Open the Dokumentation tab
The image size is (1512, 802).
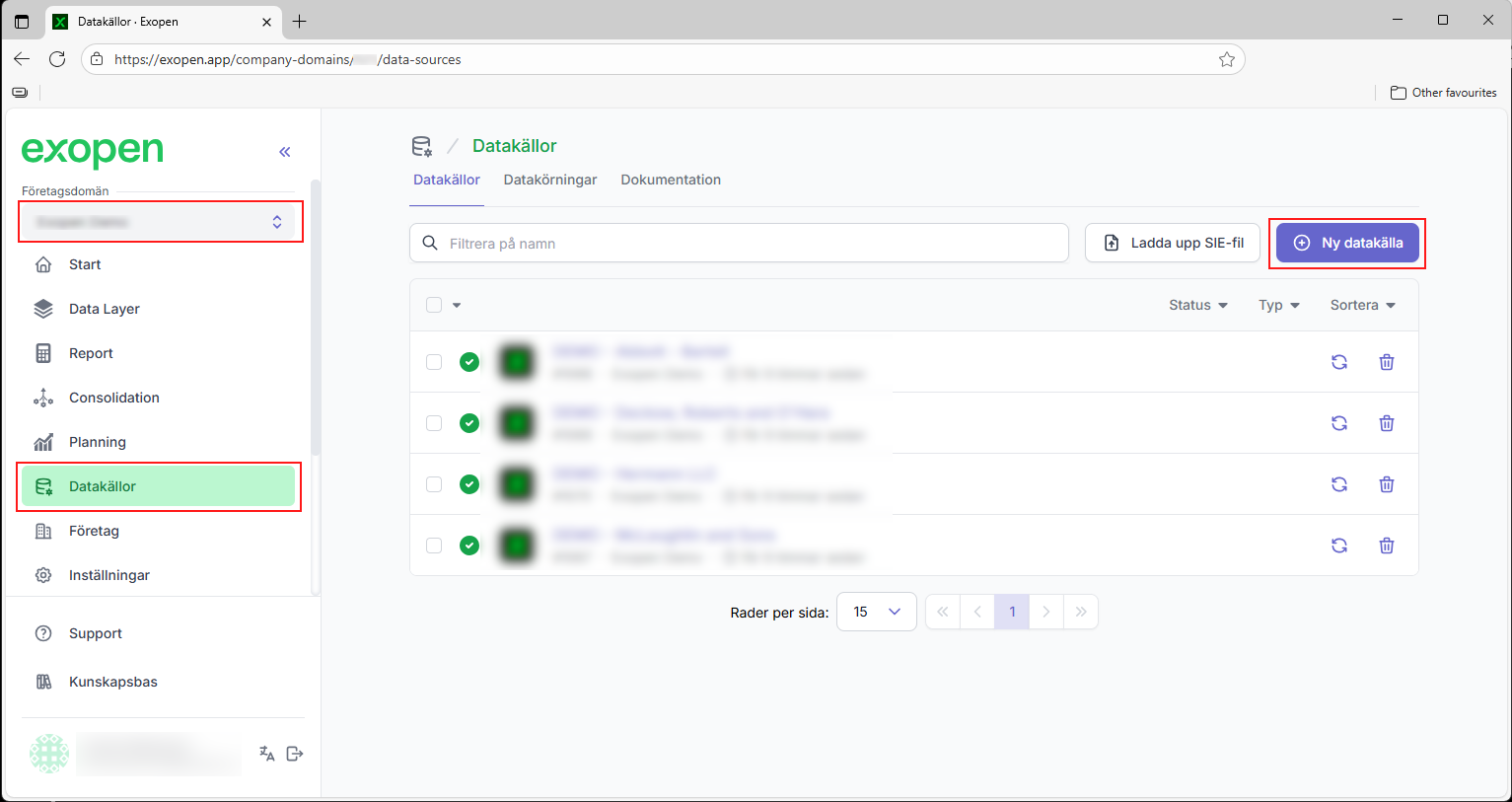(670, 180)
